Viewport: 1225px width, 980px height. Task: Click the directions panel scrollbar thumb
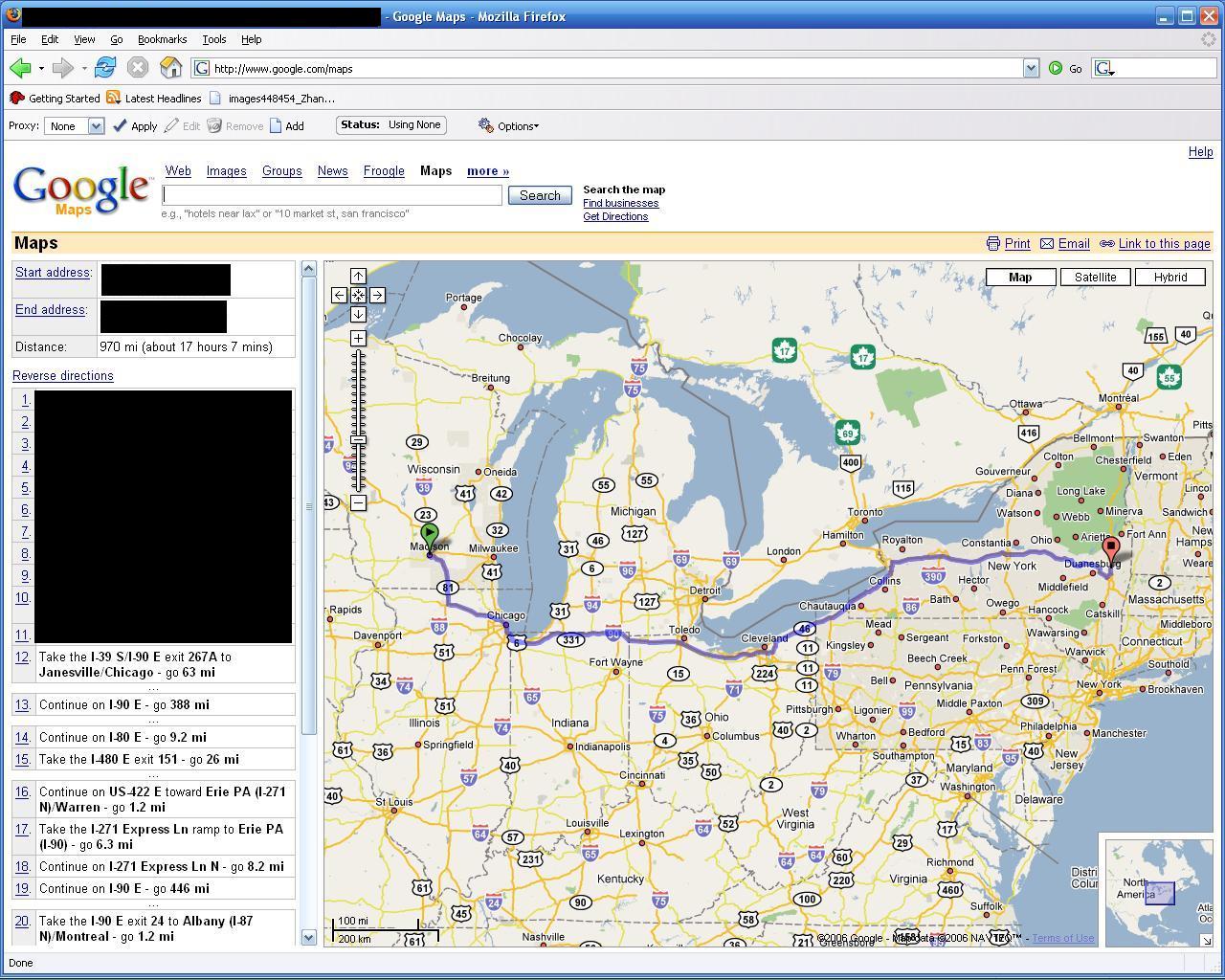[308, 506]
